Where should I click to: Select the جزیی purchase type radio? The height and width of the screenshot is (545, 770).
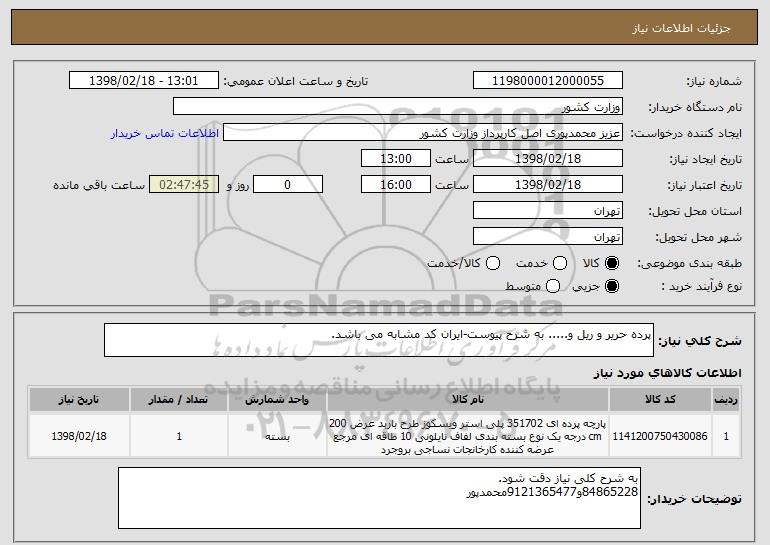[612, 286]
